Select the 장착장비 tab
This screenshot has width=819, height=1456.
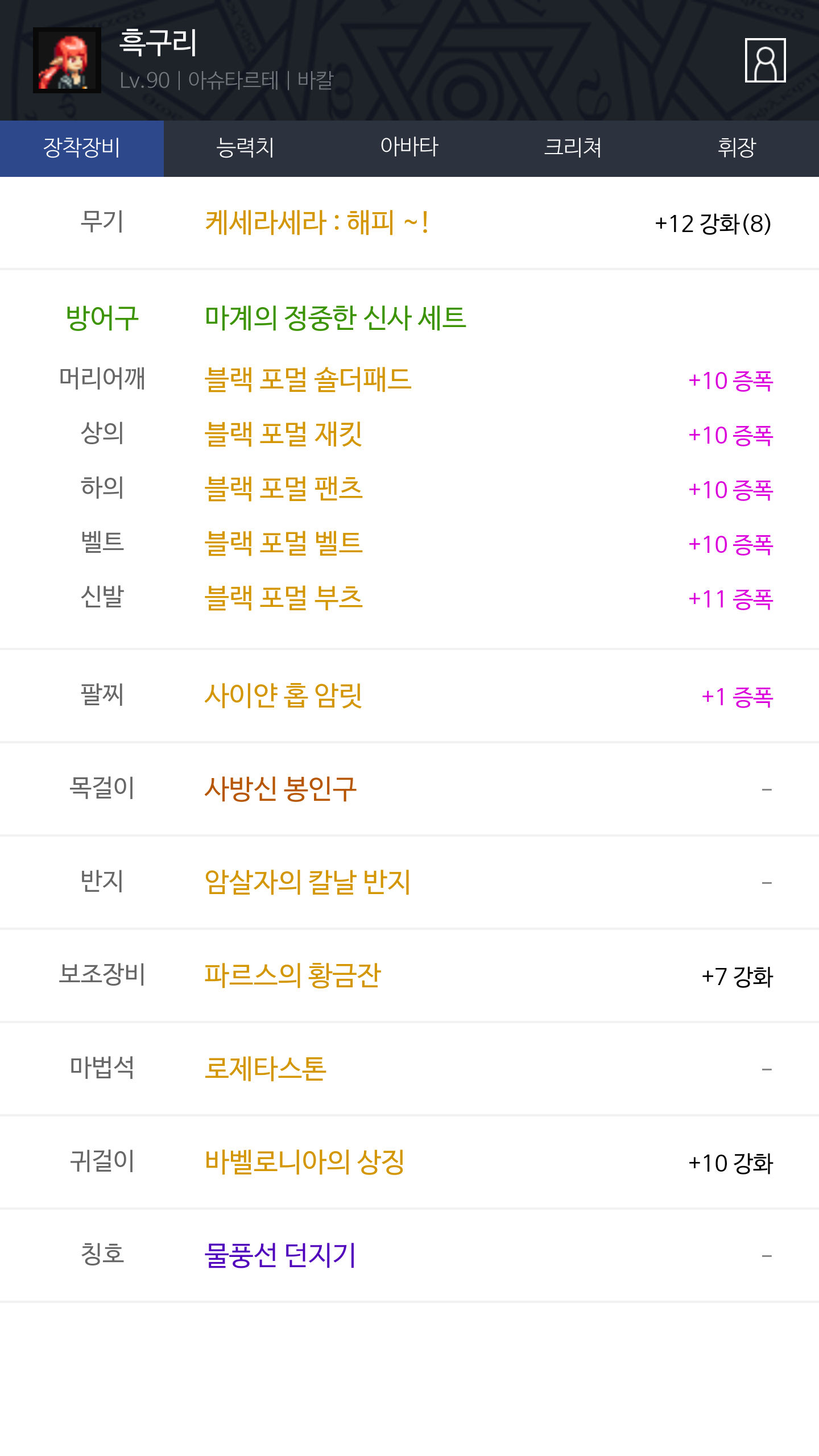82,148
